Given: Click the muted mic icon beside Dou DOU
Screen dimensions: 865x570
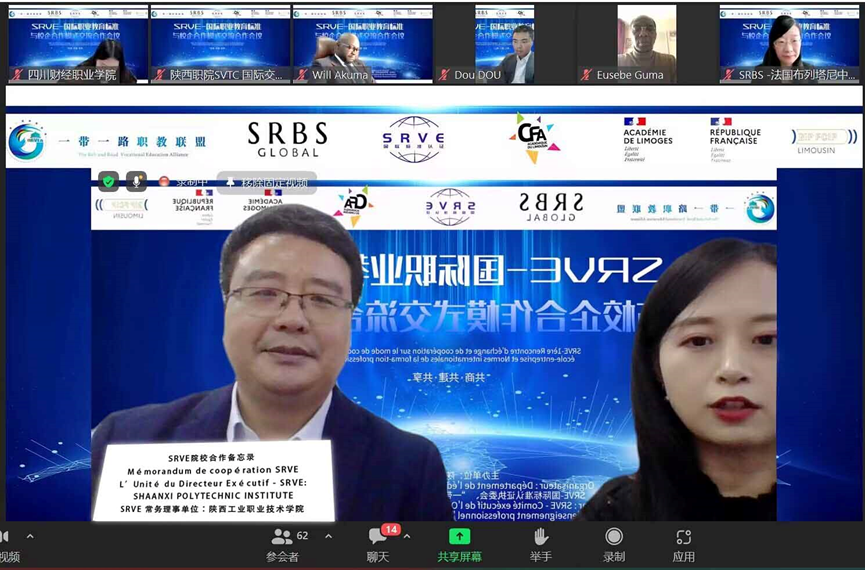Looking at the screenshot, I should point(444,75).
